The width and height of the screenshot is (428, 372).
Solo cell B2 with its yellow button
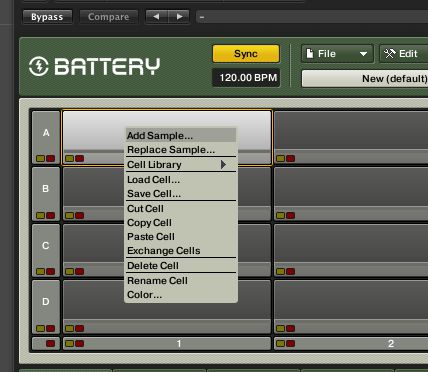[x=280, y=215]
